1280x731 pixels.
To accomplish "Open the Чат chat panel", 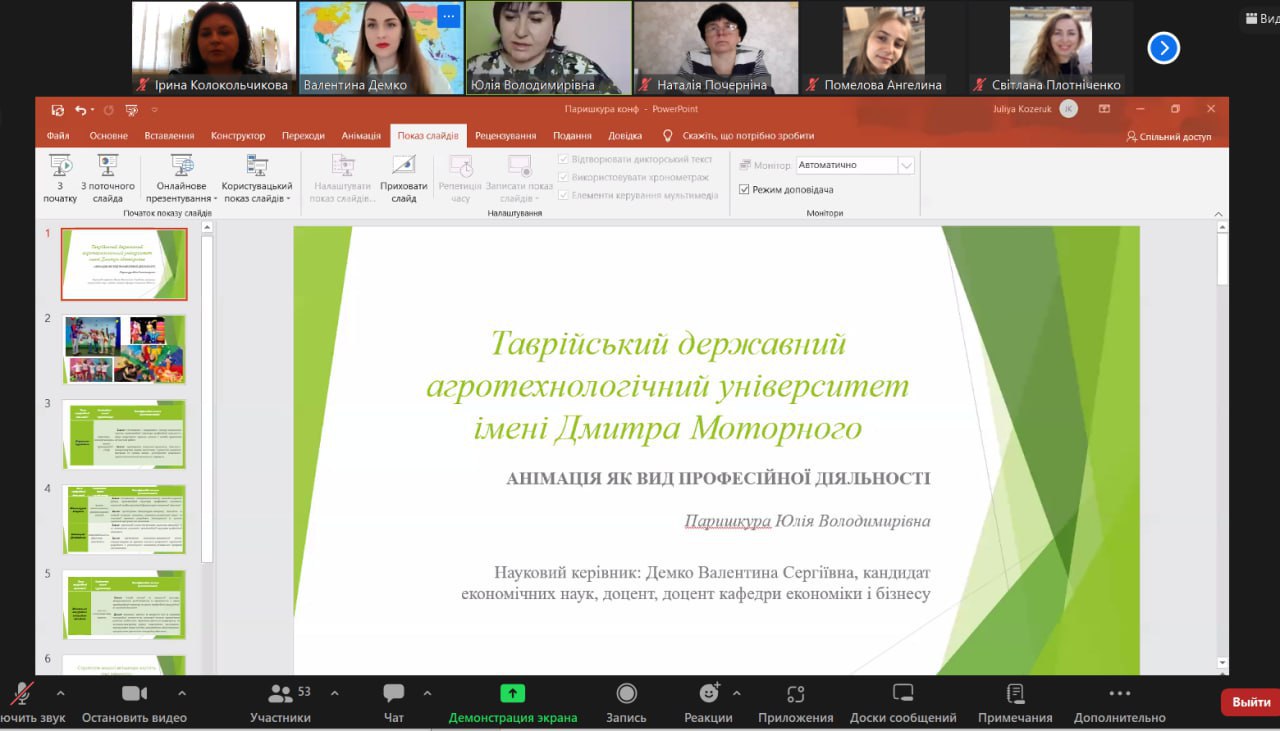I will pyautogui.click(x=394, y=702).
